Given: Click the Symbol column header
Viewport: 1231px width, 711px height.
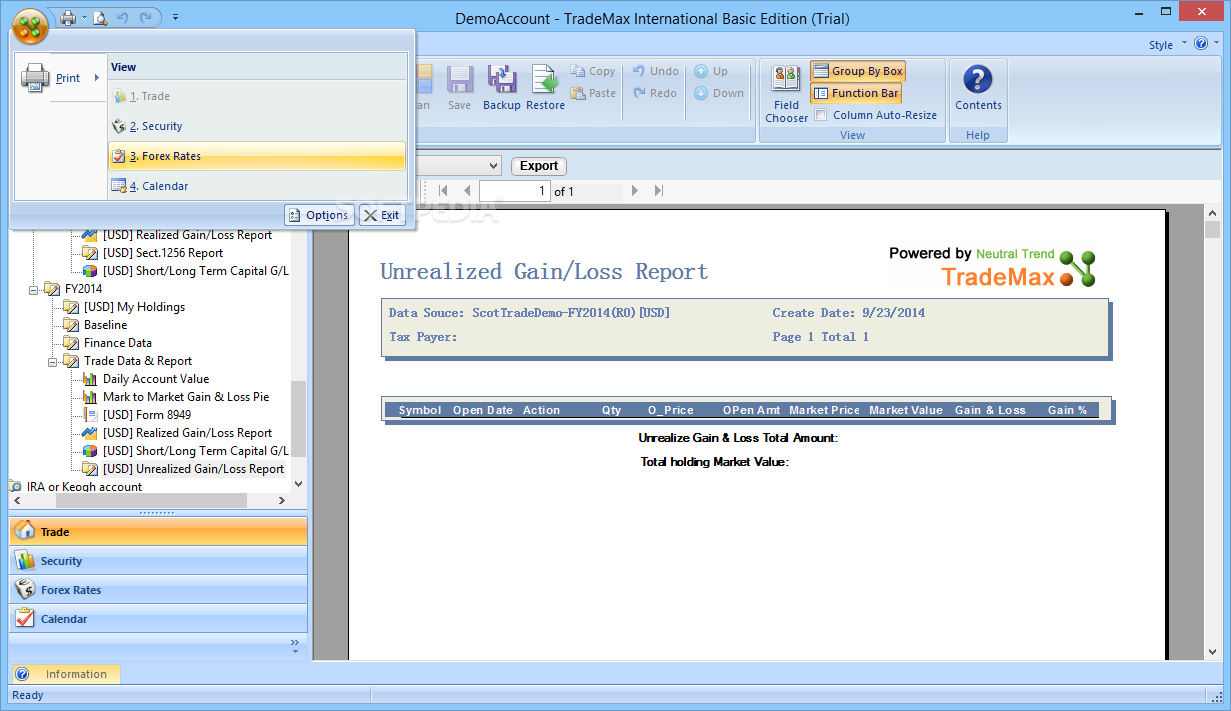Looking at the screenshot, I should pyautogui.click(x=419, y=410).
